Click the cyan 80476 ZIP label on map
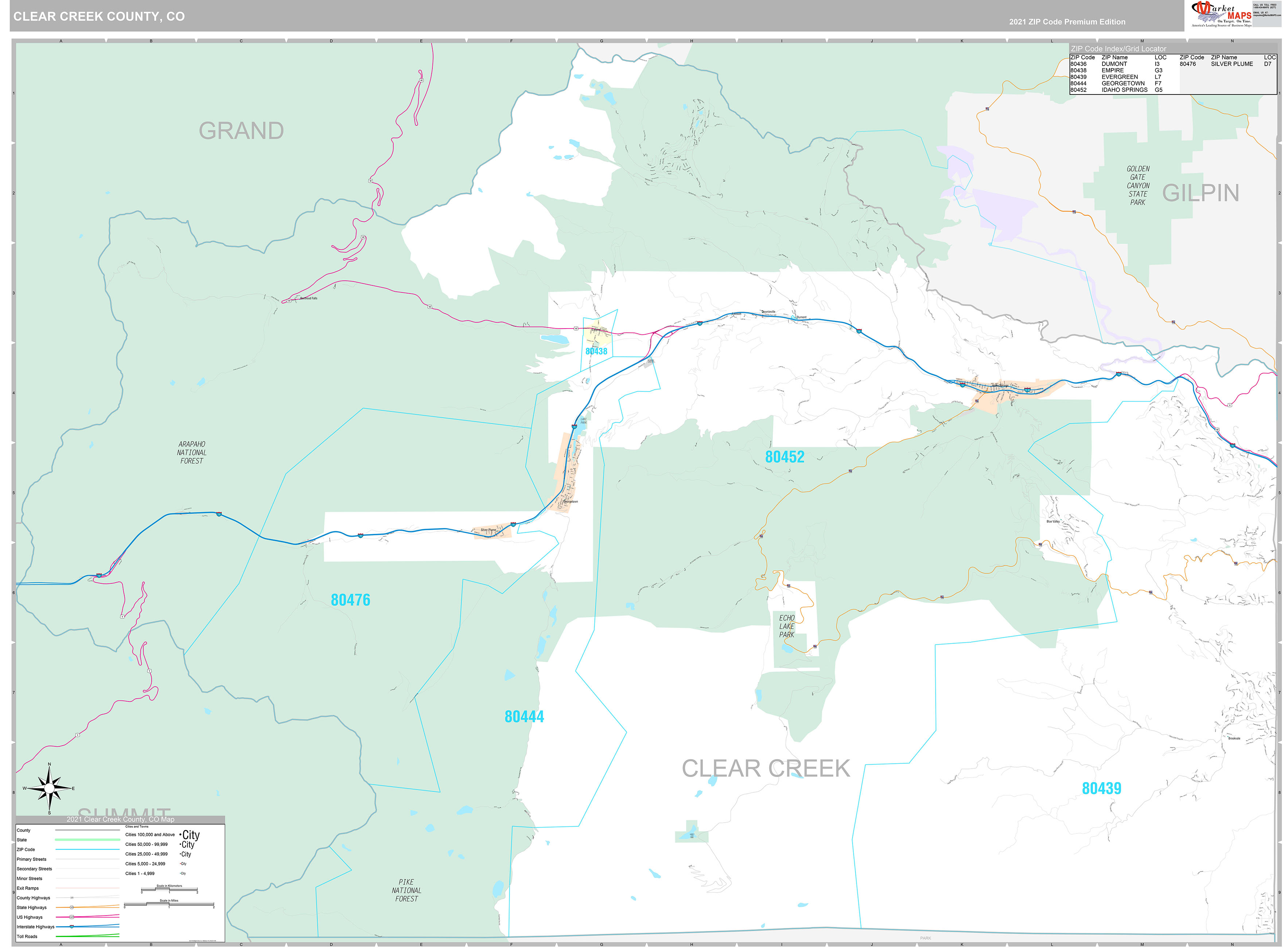Screen dimensions: 1288x948 tap(351, 600)
